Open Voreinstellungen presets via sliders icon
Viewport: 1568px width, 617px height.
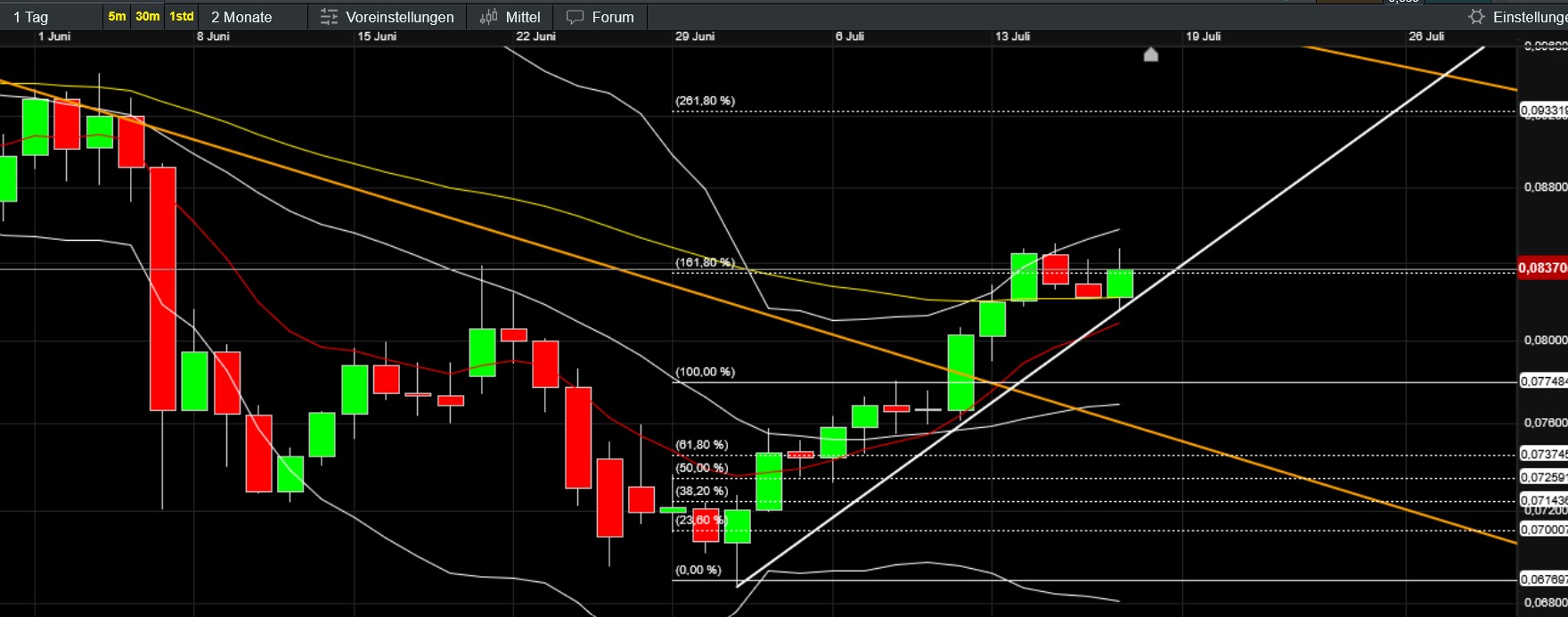coord(329,17)
